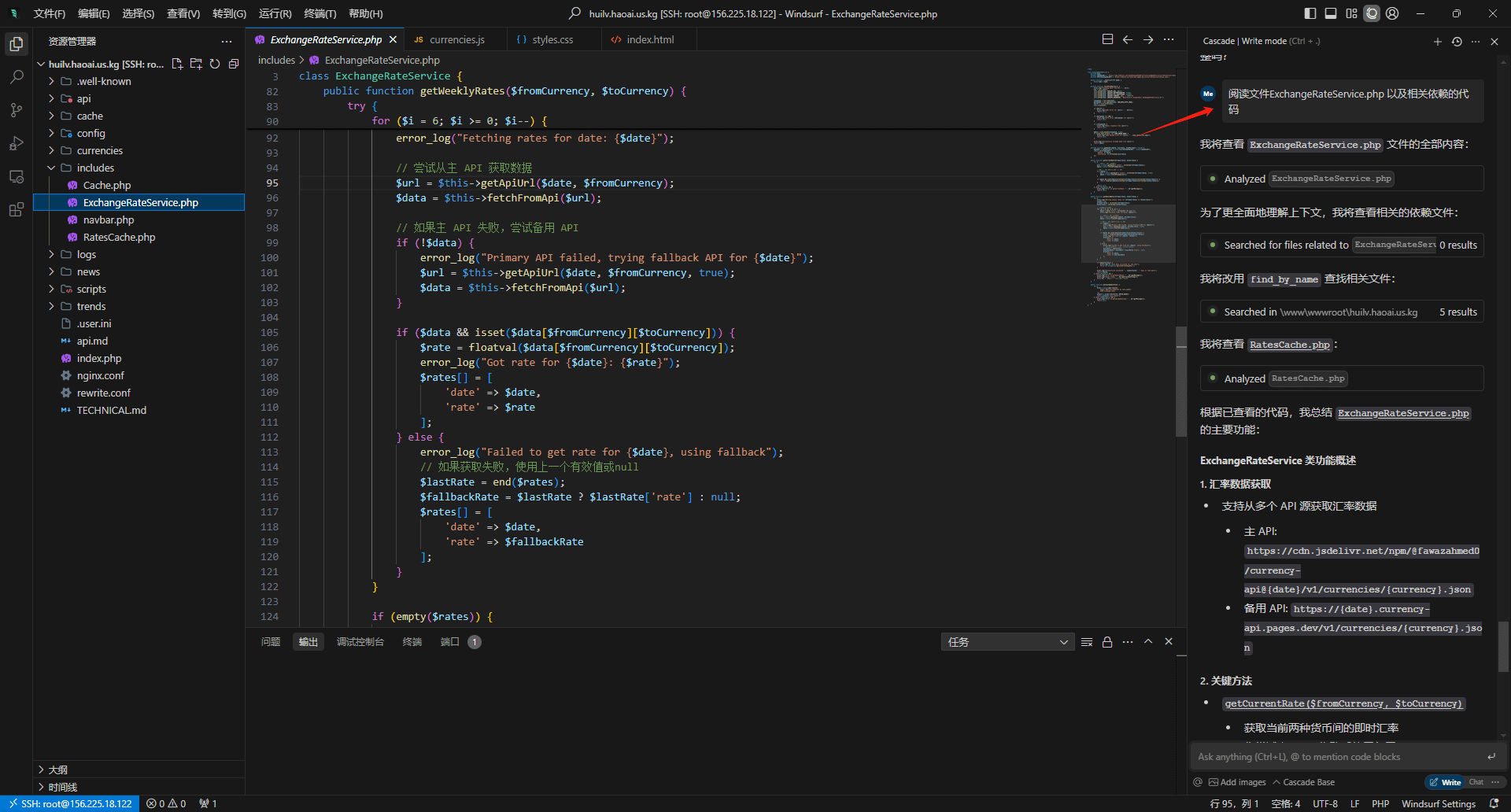1511x812 pixels.
Task: Open the 问题 problems panel tab
Action: point(271,642)
